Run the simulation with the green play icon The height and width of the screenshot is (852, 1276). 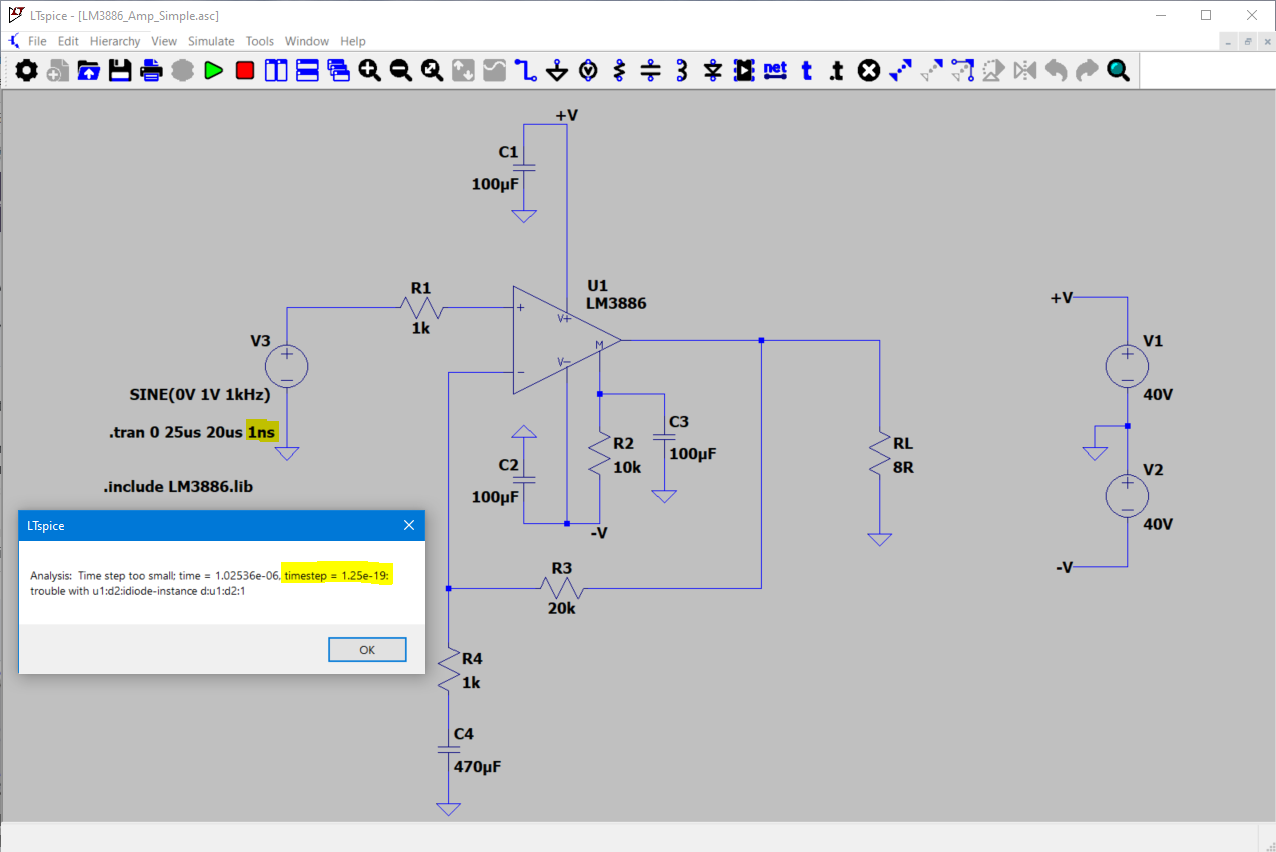click(213, 70)
